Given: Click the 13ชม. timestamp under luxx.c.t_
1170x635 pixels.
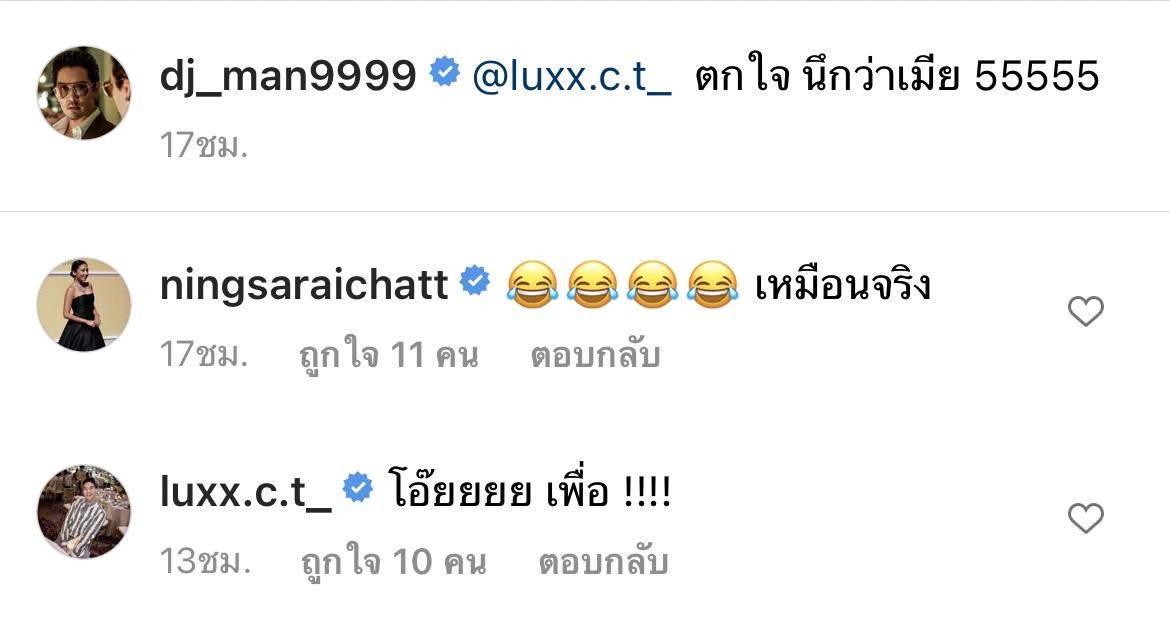Looking at the screenshot, I should (x=204, y=562).
